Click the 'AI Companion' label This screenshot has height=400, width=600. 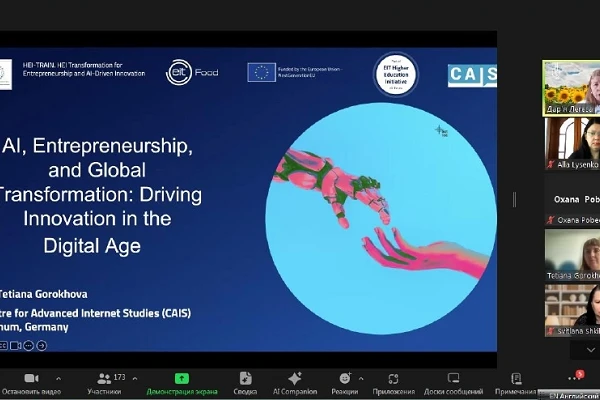[295, 392]
